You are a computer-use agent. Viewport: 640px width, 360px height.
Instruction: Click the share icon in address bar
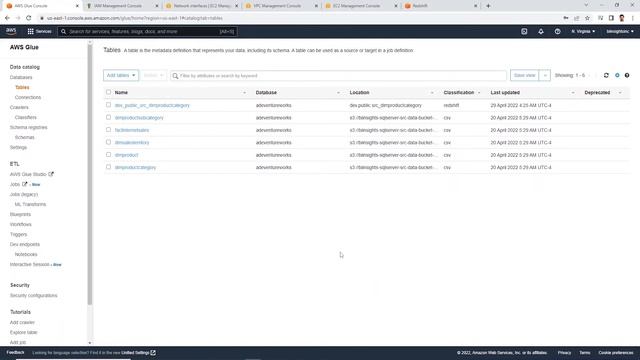tap(576, 18)
